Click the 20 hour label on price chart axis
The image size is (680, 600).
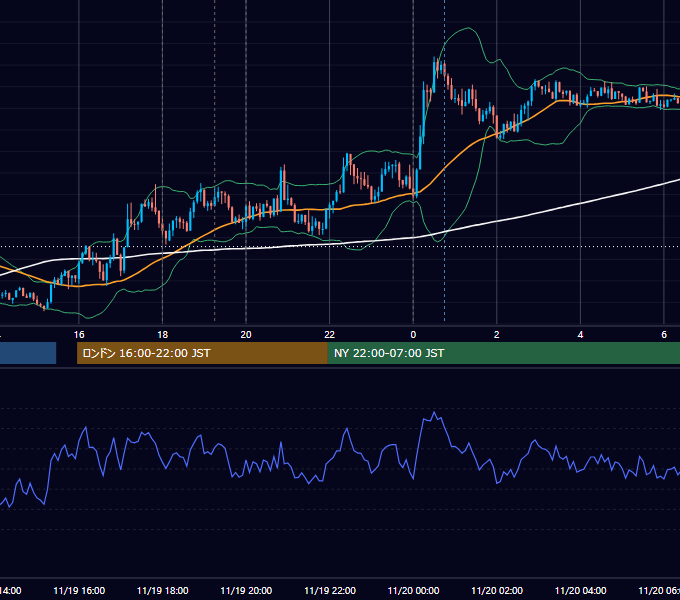pos(246,335)
